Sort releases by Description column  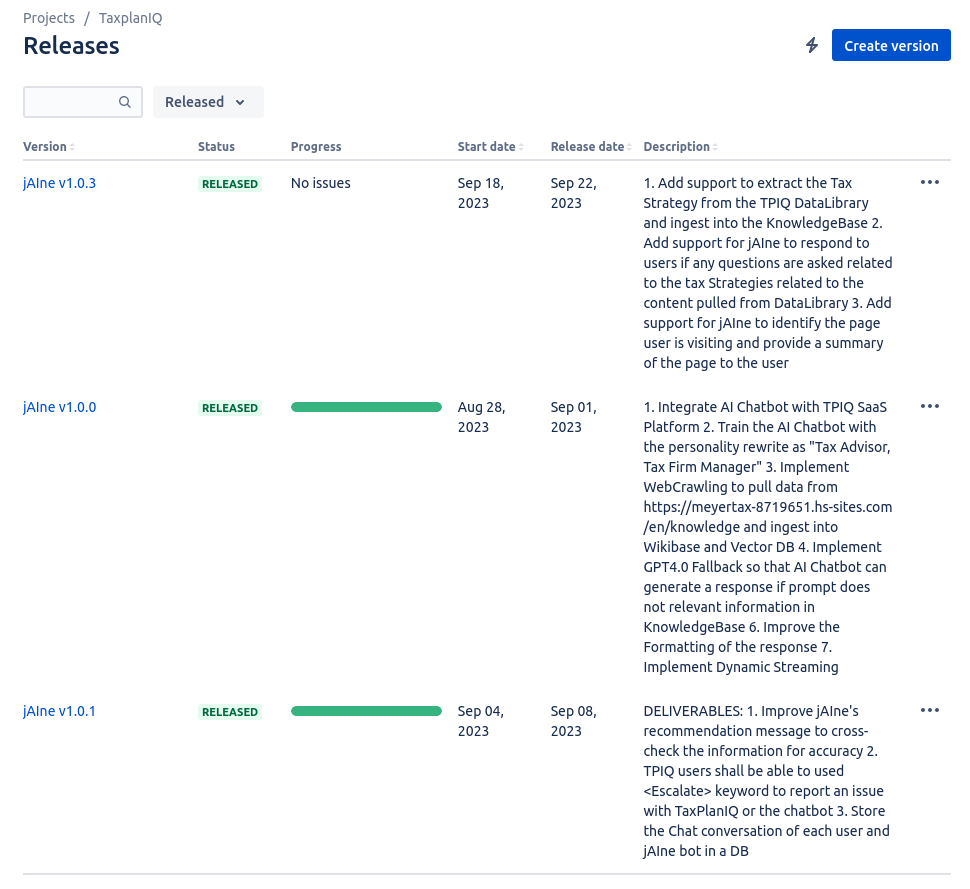(680, 147)
